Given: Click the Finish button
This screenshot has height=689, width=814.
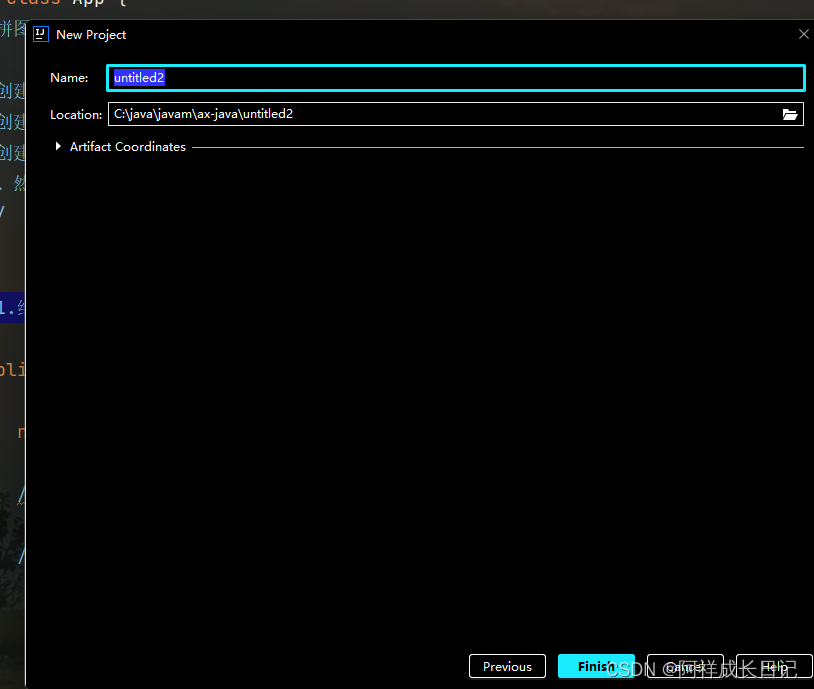Looking at the screenshot, I should click(x=595, y=666).
